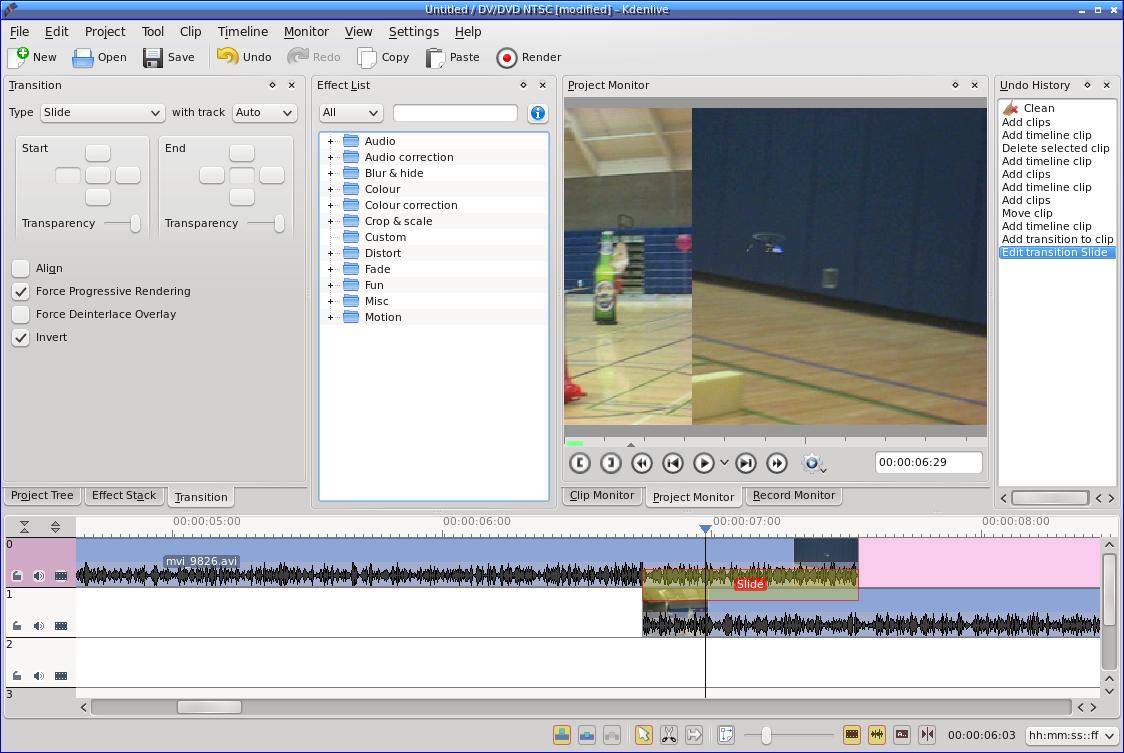This screenshot has height=753, width=1124.
Task: Step to the next frame in Project Monitor
Action: point(746,463)
